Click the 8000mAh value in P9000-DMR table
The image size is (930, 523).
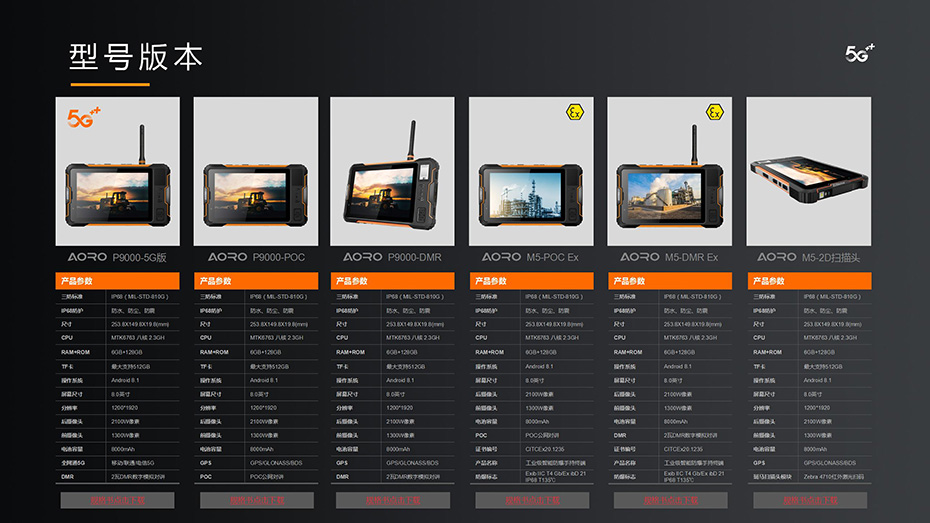coord(398,449)
